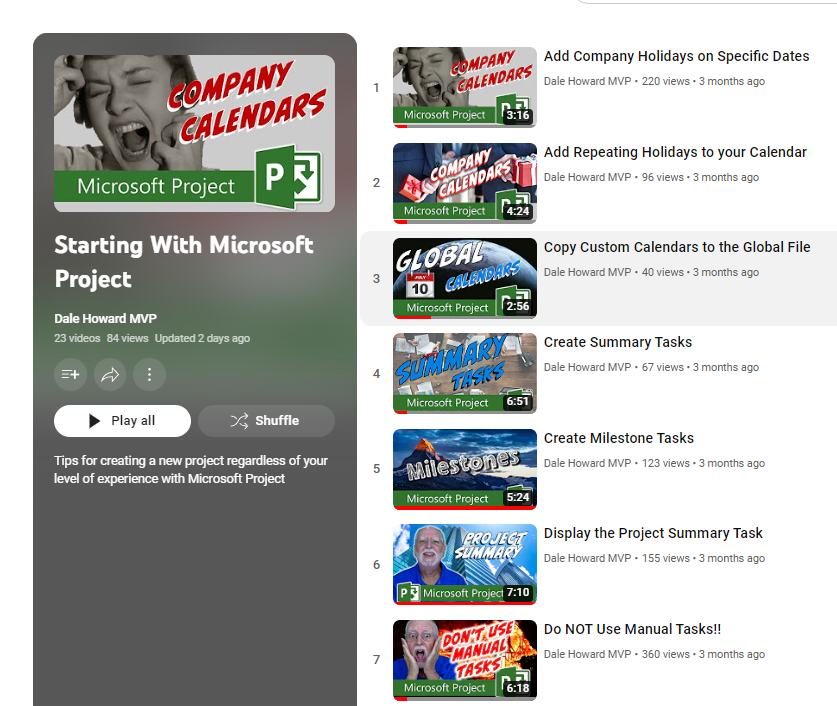Image resolution: width=837 pixels, height=706 pixels.
Task: Click the Company Calendars thumbnail of video 1
Action: (x=464, y=87)
